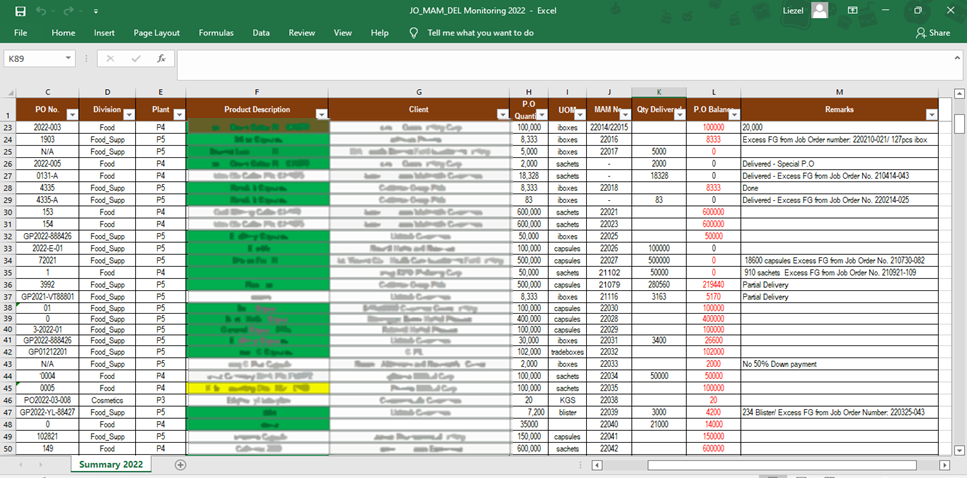Select the Summary 2022 sheet tab
The image size is (970, 478).
pos(111,464)
